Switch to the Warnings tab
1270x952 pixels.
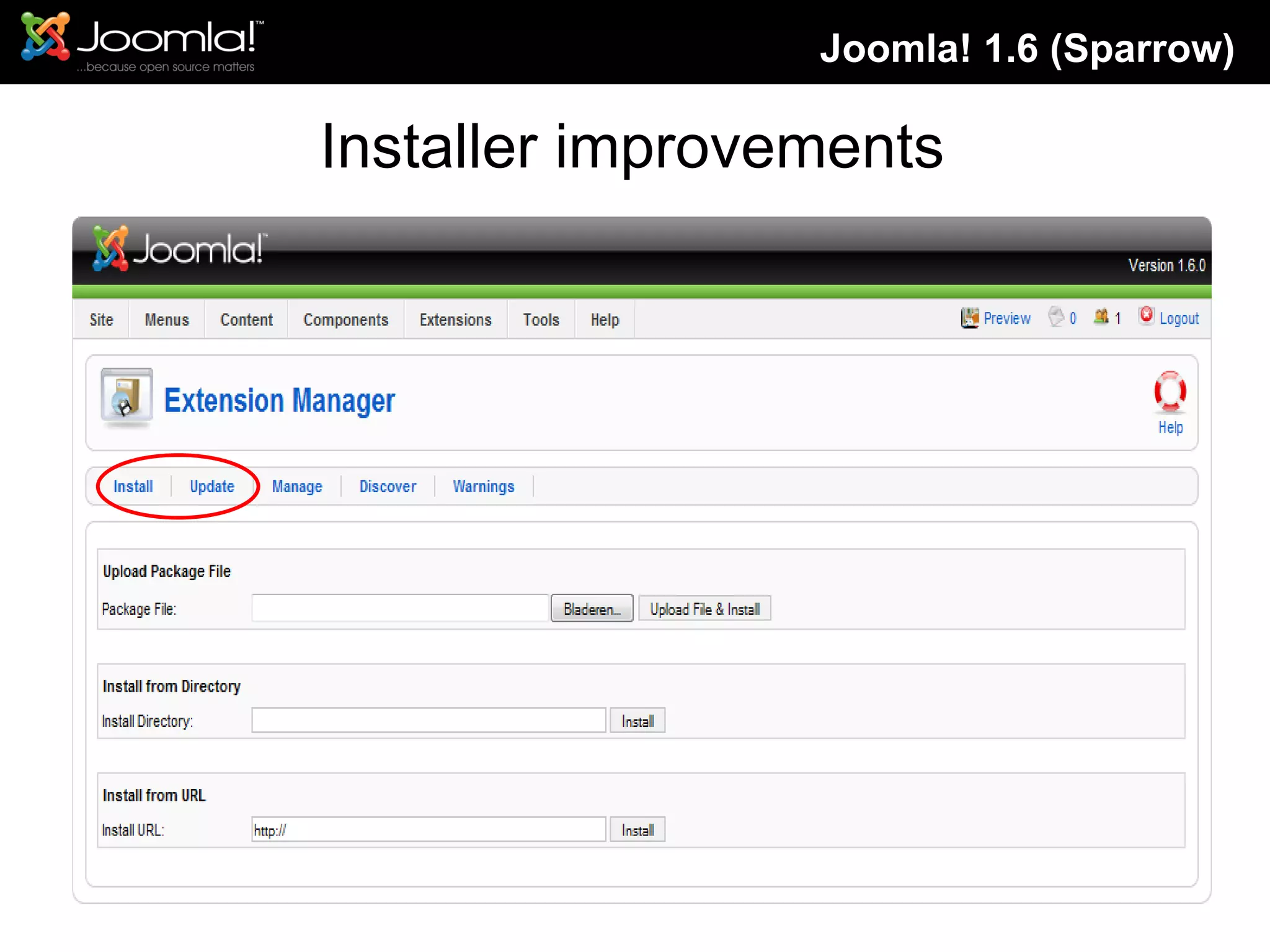pyautogui.click(x=484, y=487)
